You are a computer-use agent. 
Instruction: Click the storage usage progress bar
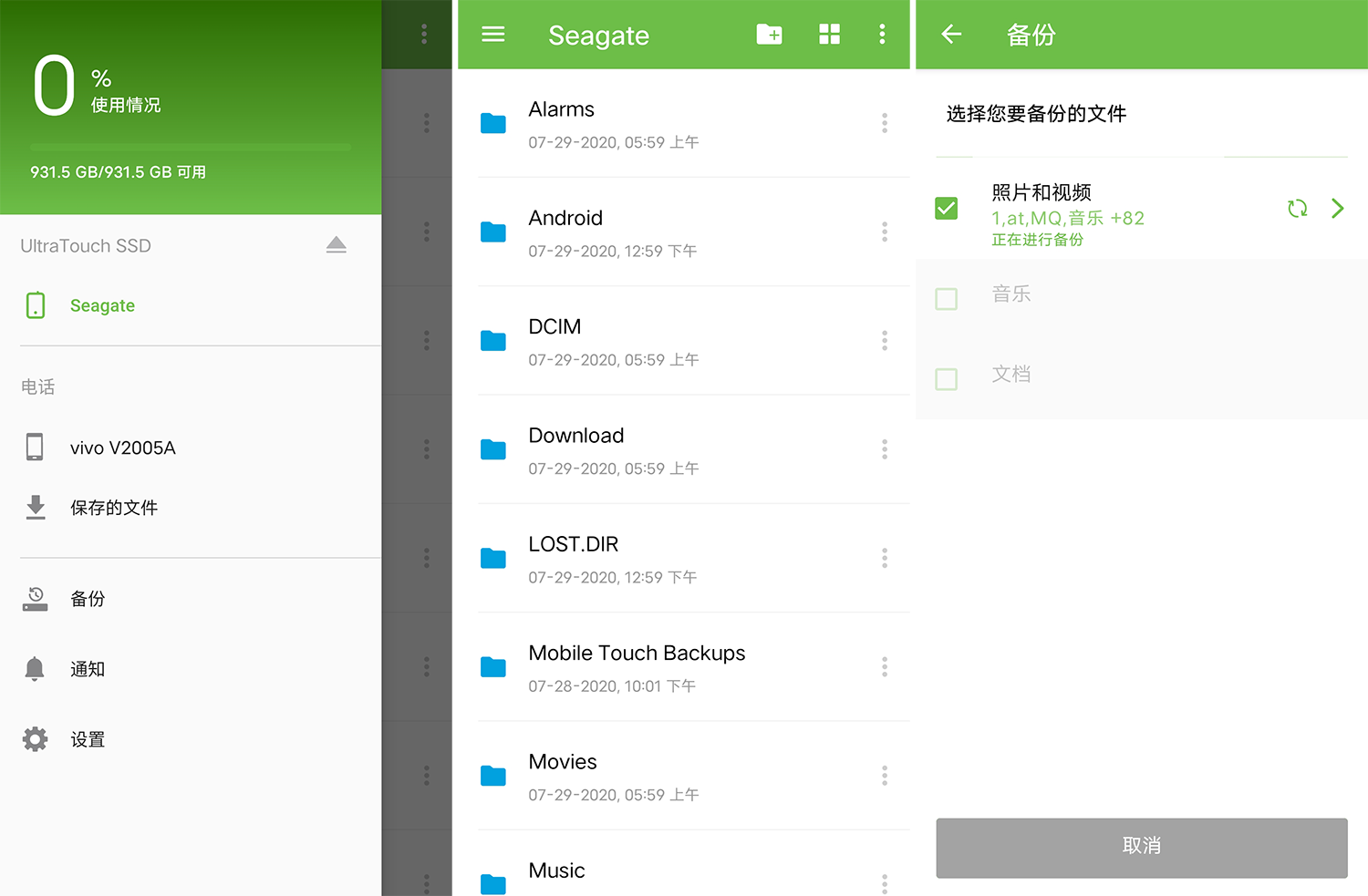pos(191,147)
